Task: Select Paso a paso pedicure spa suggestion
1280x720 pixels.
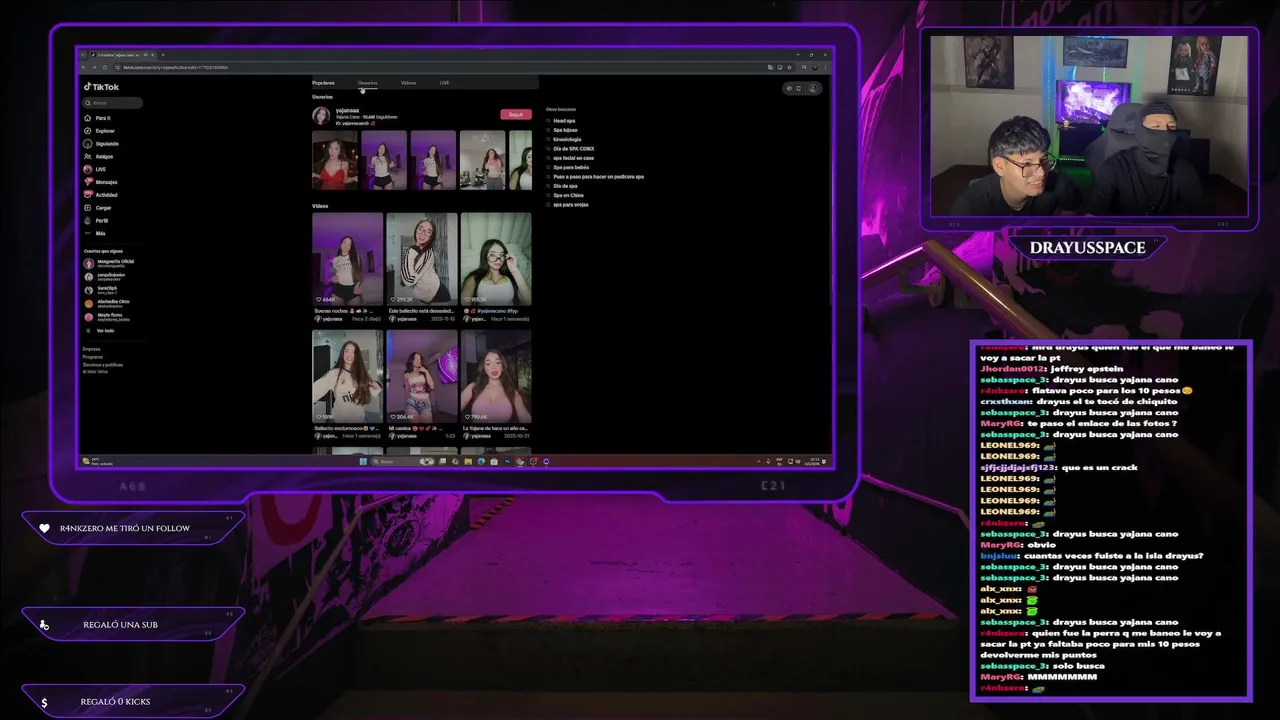Action: pos(598,177)
